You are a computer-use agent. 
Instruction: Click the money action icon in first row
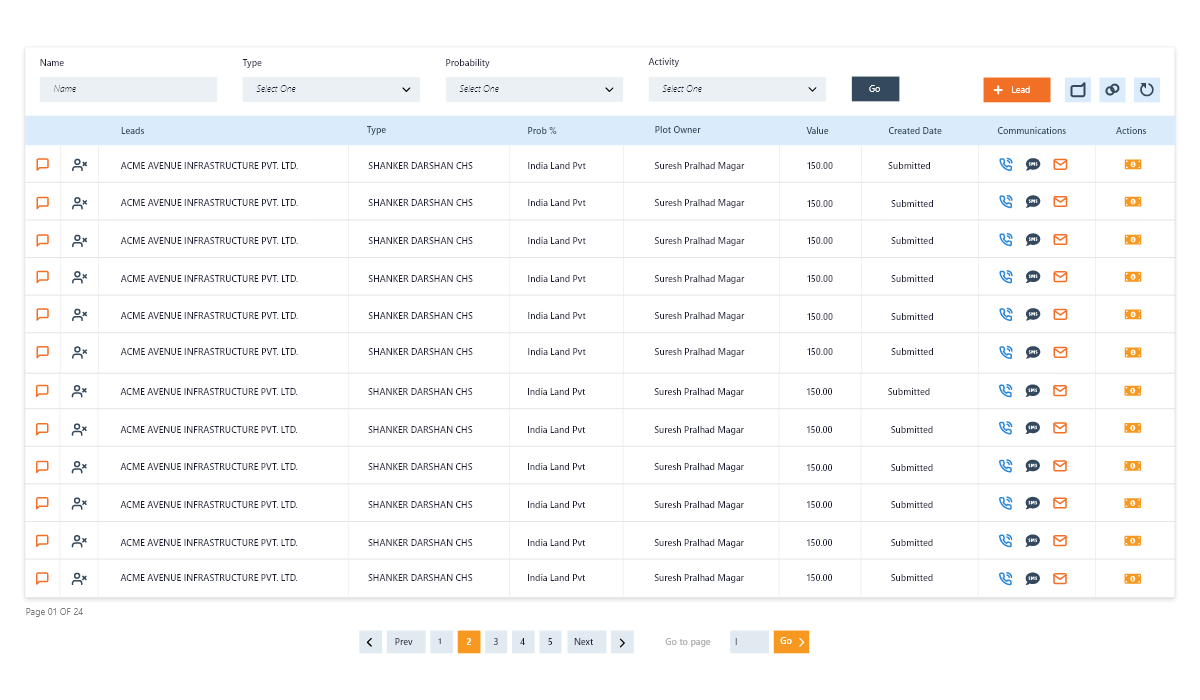[1132, 164]
